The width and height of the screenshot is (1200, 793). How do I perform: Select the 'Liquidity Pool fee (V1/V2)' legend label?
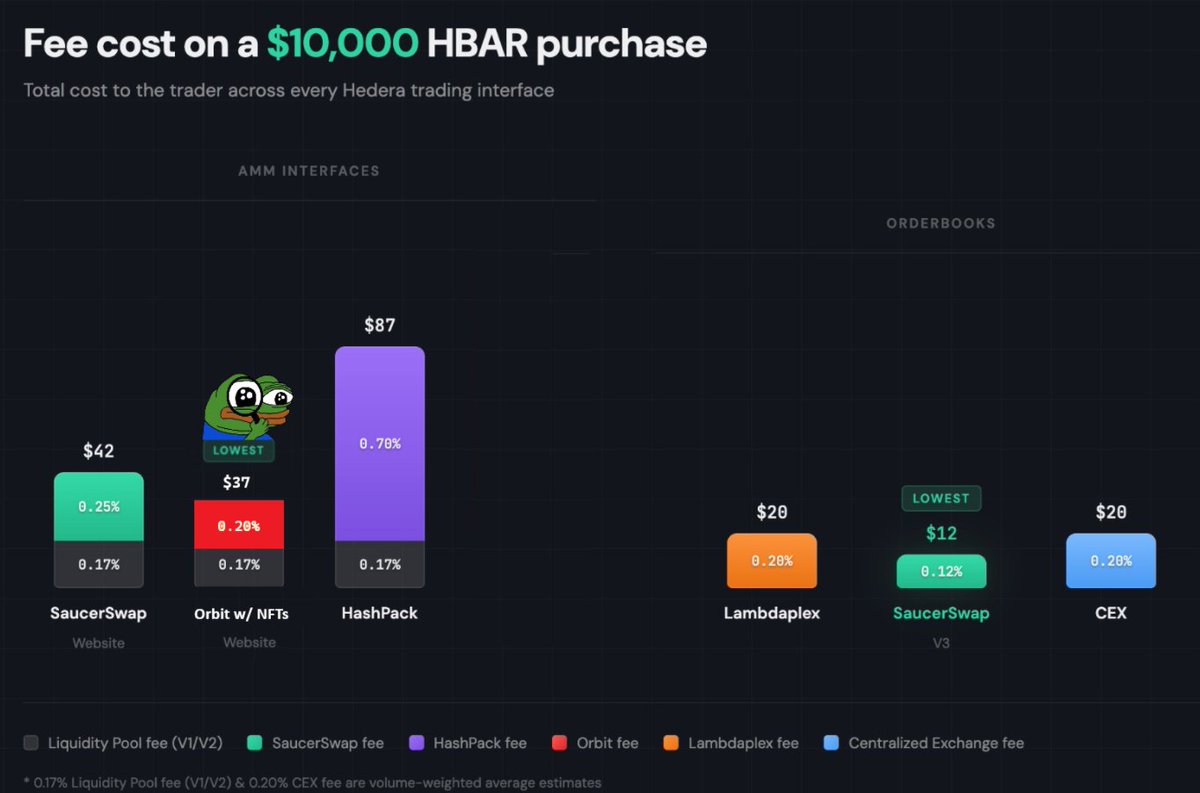135,743
